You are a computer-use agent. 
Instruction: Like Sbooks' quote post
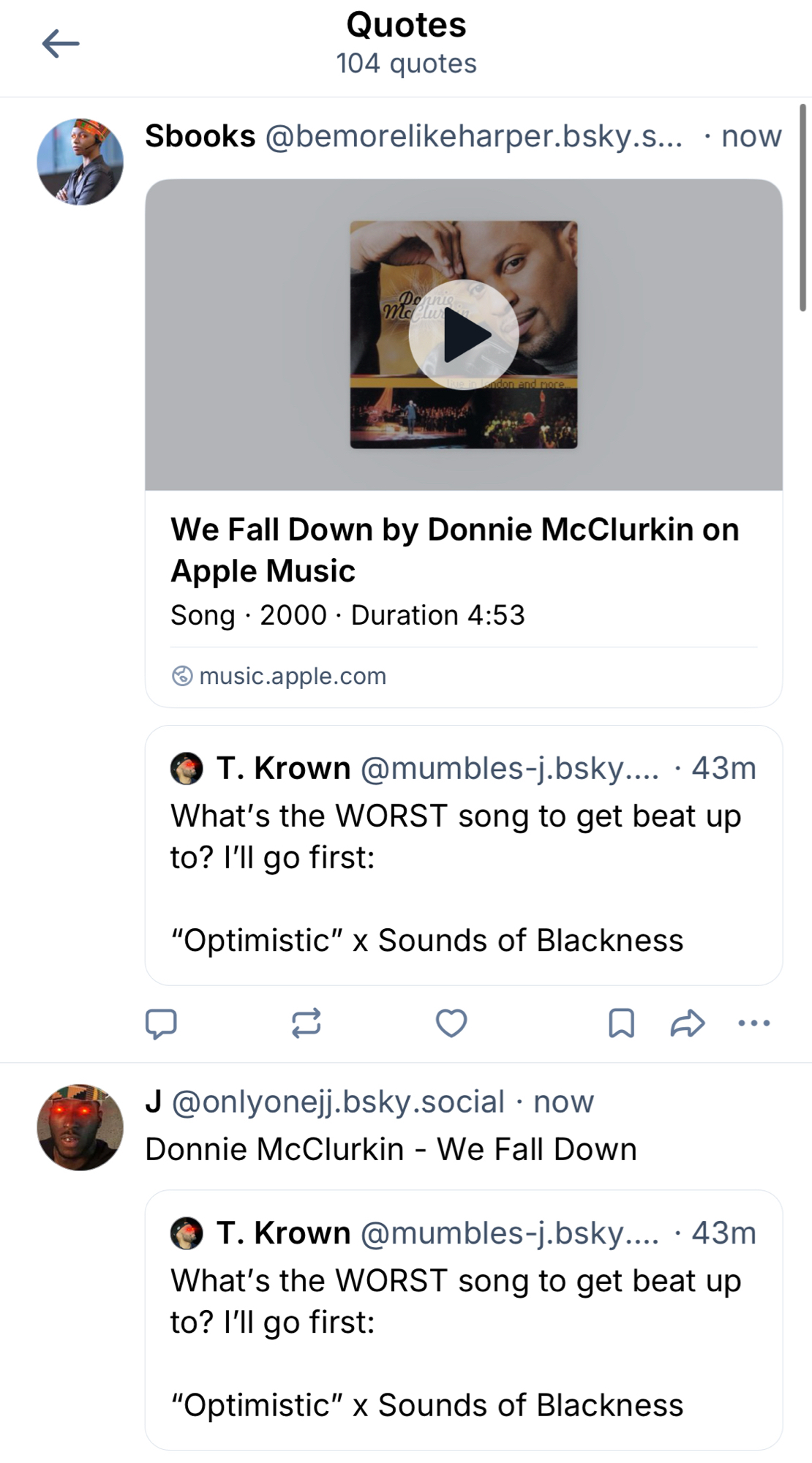pyautogui.click(x=451, y=1023)
